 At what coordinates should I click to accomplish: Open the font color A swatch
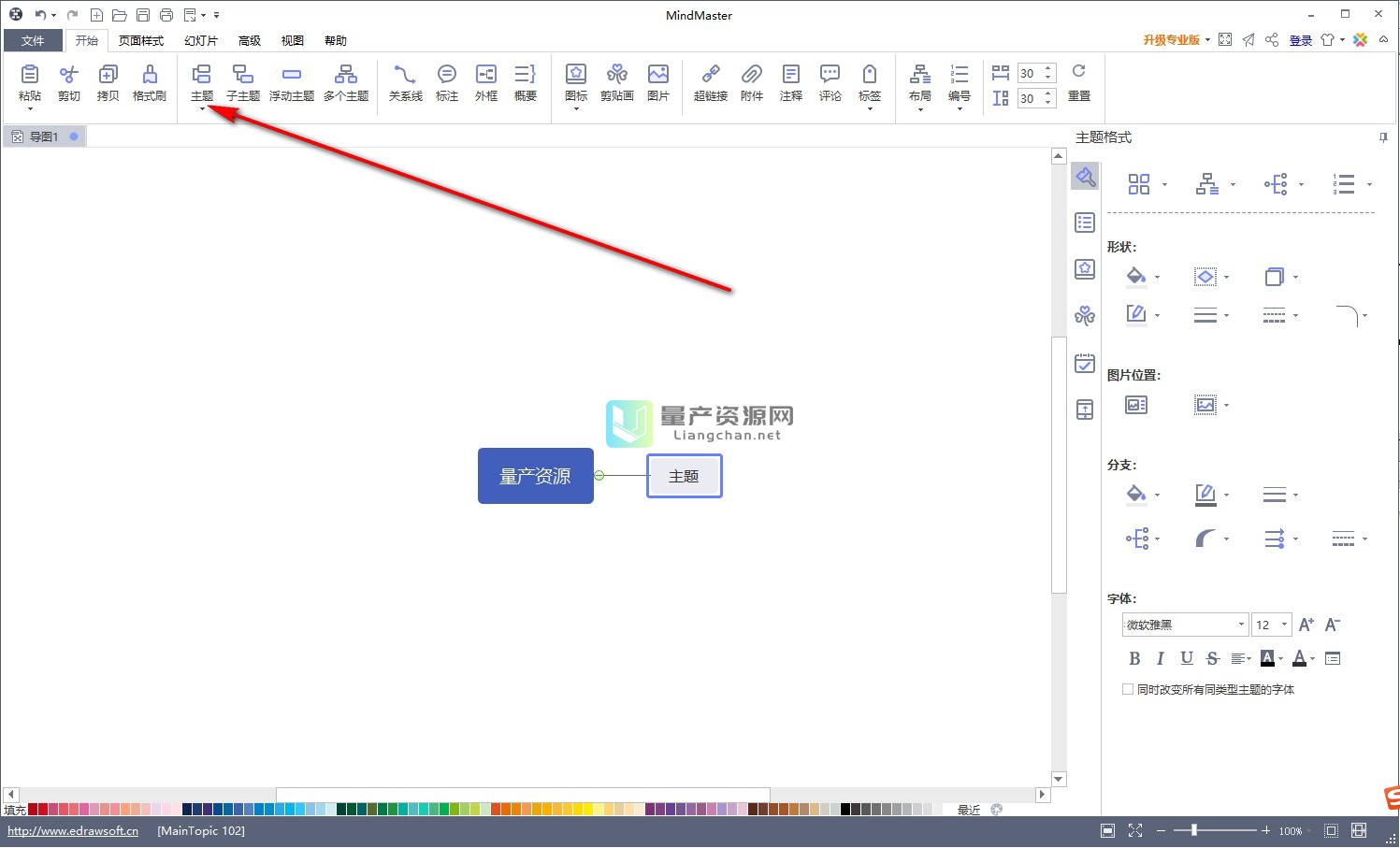1299,658
